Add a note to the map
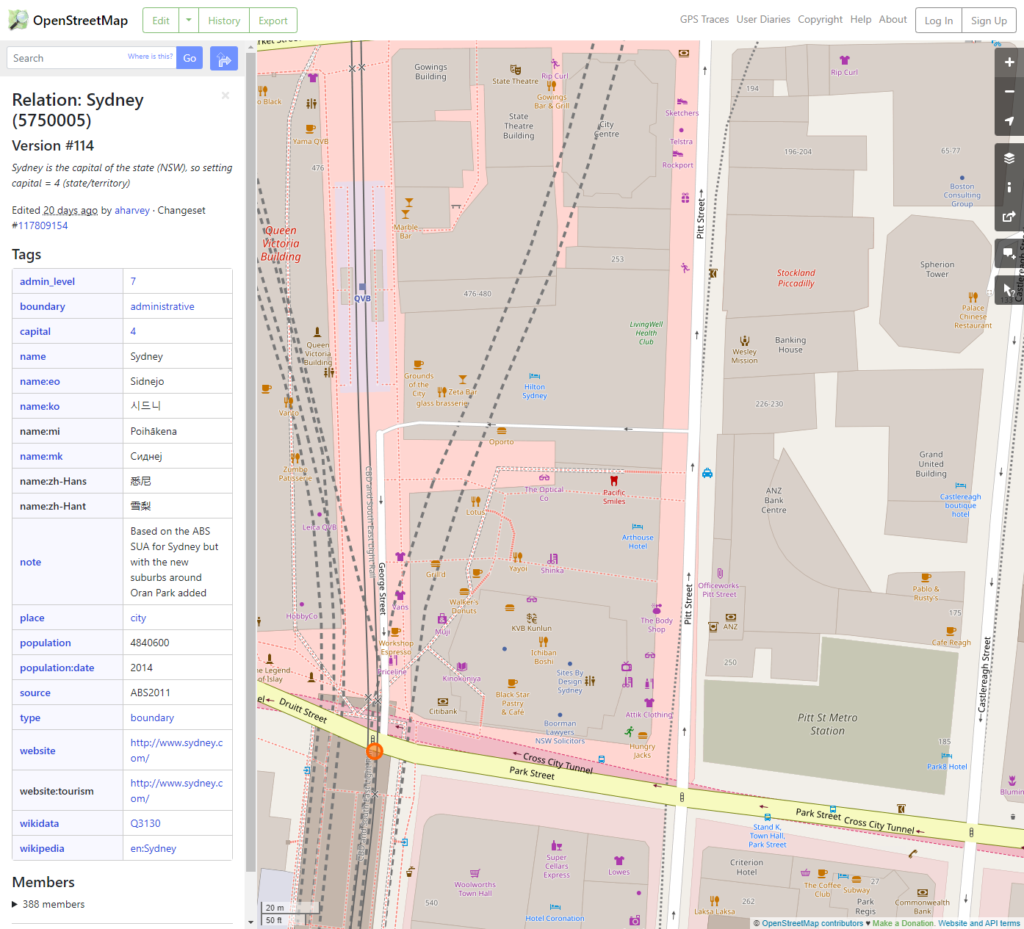 pyautogui.click(x=1009, y=253)
